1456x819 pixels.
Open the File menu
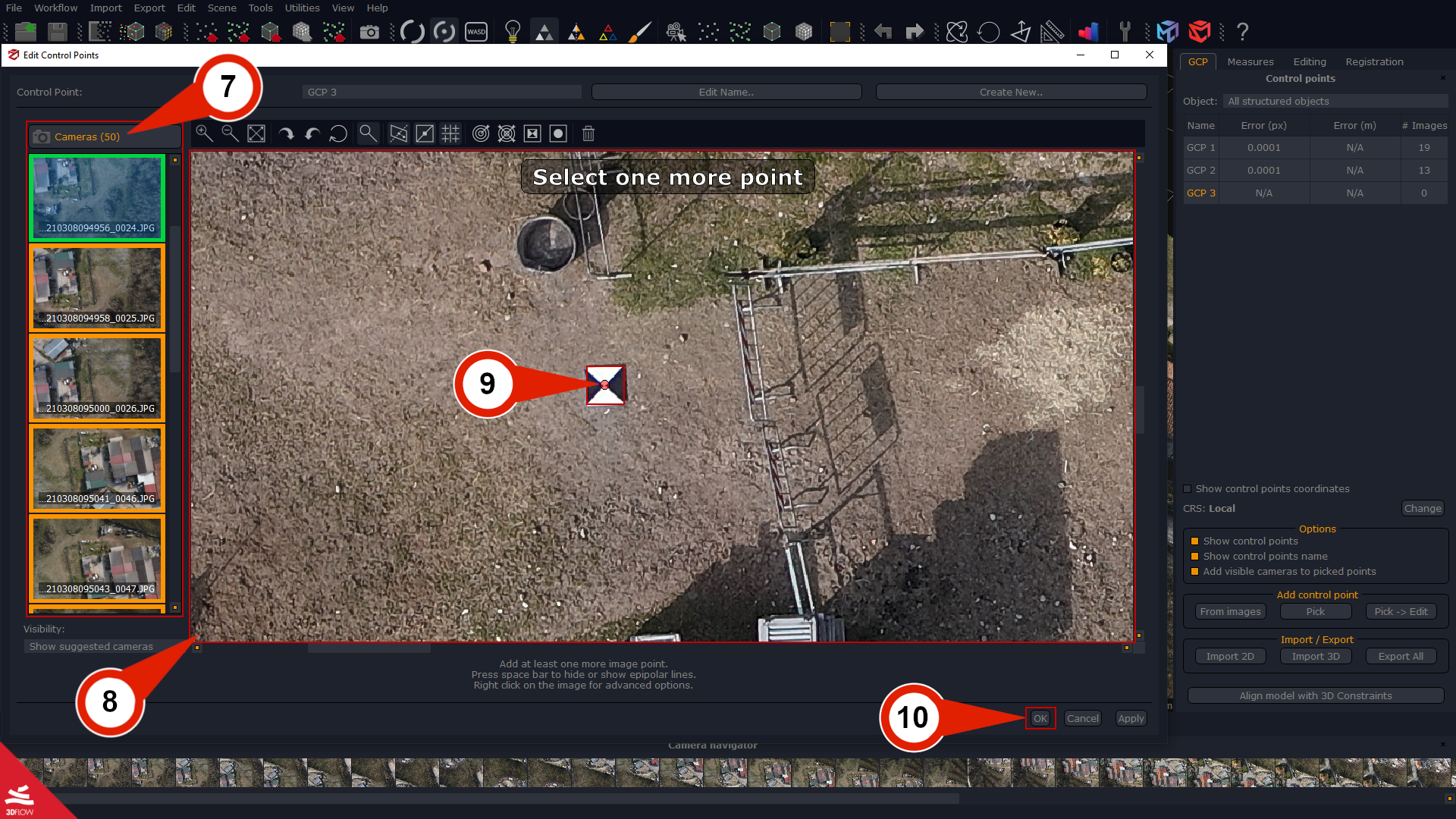click(14, 8)
